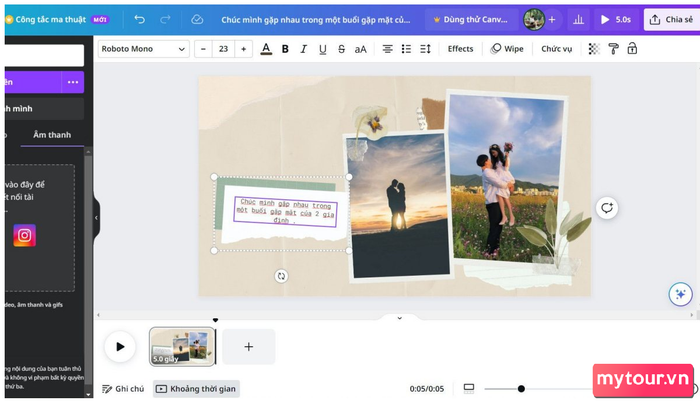Click the sidebar scrollbar down arrow
The height and width of the screenshot is (405, 700).
tap(88, 394)
